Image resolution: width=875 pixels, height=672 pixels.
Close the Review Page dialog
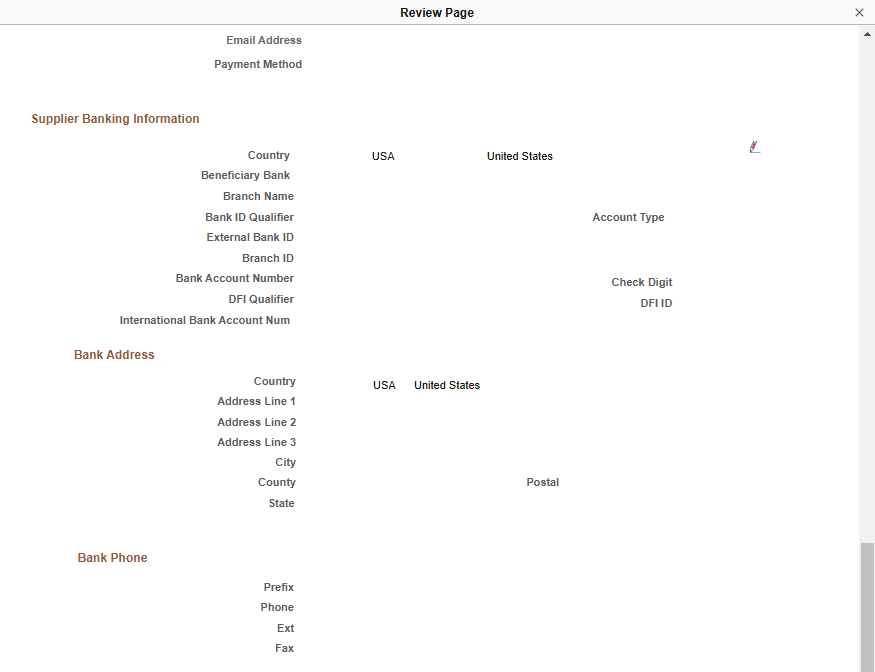(859, 12)
